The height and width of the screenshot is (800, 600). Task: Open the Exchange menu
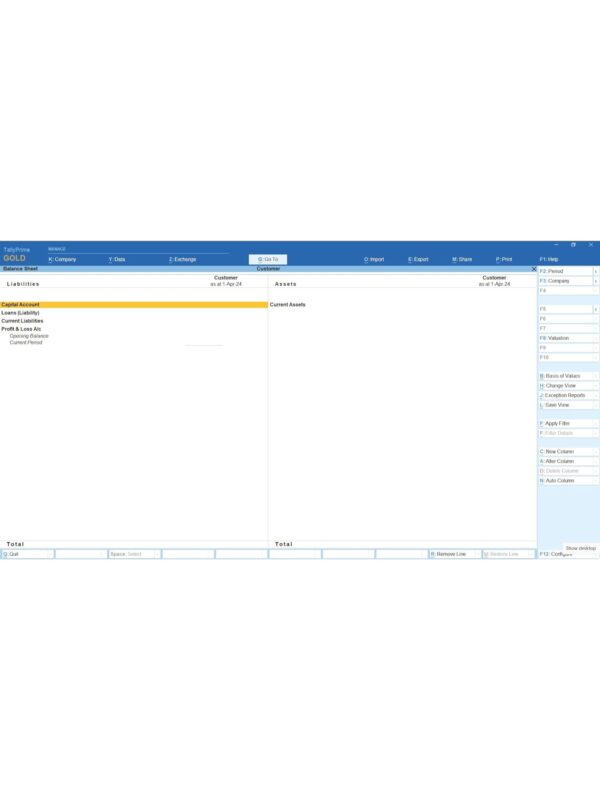pyautogui.click(x=182, y=259)
